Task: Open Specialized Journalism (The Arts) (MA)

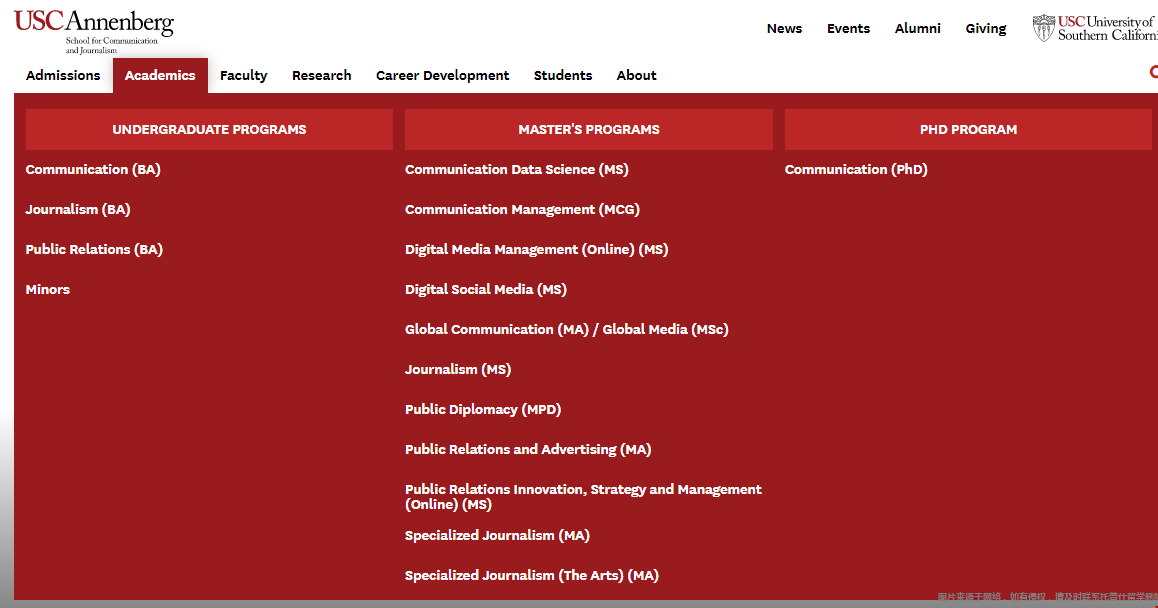Action: pos(532,575)
